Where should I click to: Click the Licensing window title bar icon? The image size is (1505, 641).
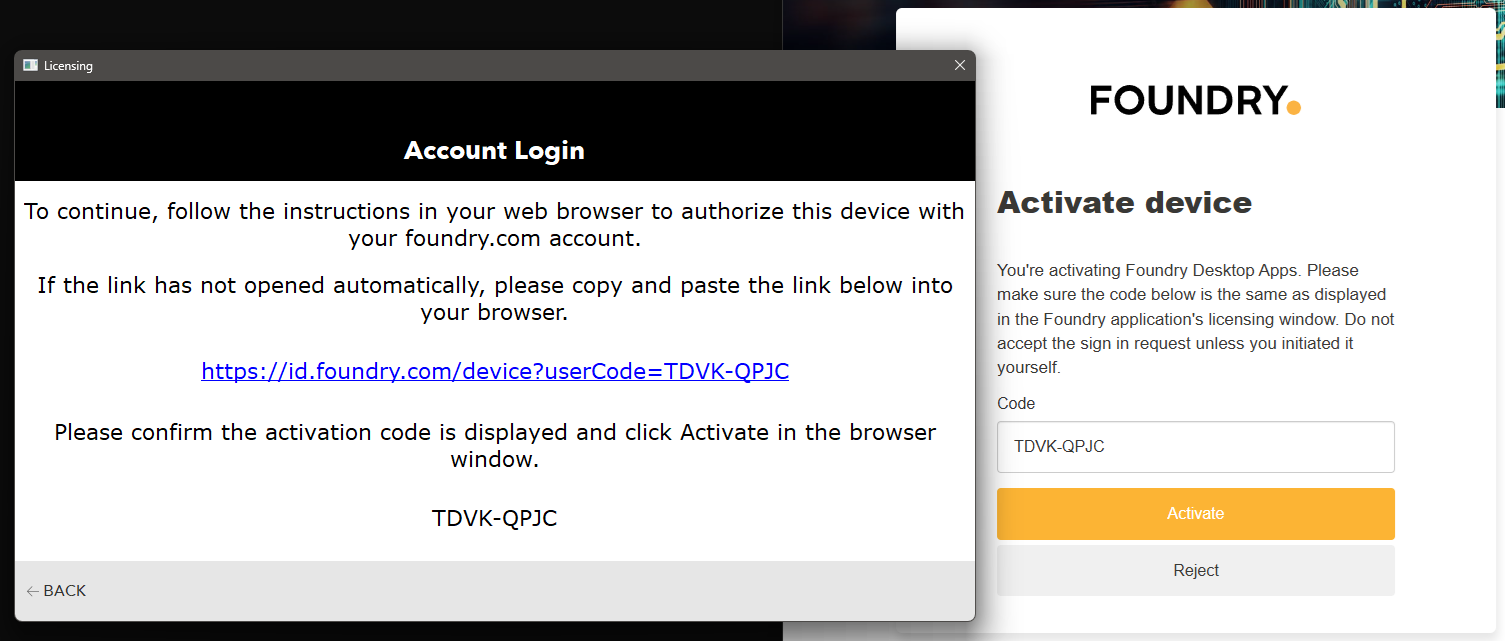click(x=30, y=65)
